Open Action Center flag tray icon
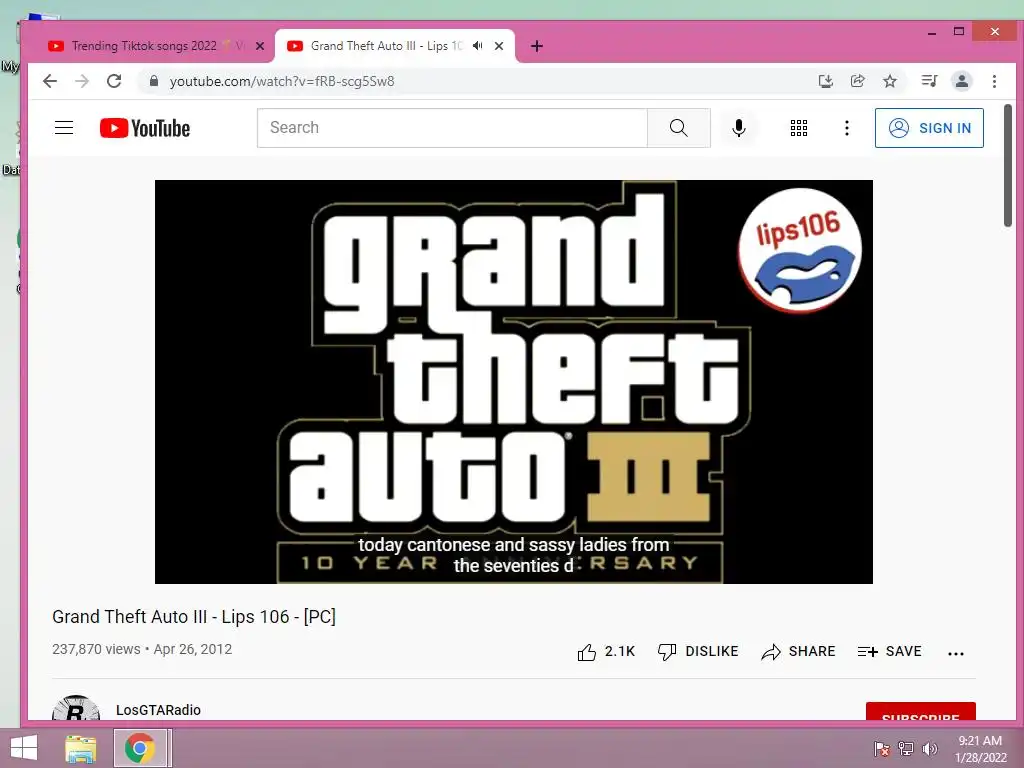The width and height of the screenshot is (1024, 768). [881, 749]
